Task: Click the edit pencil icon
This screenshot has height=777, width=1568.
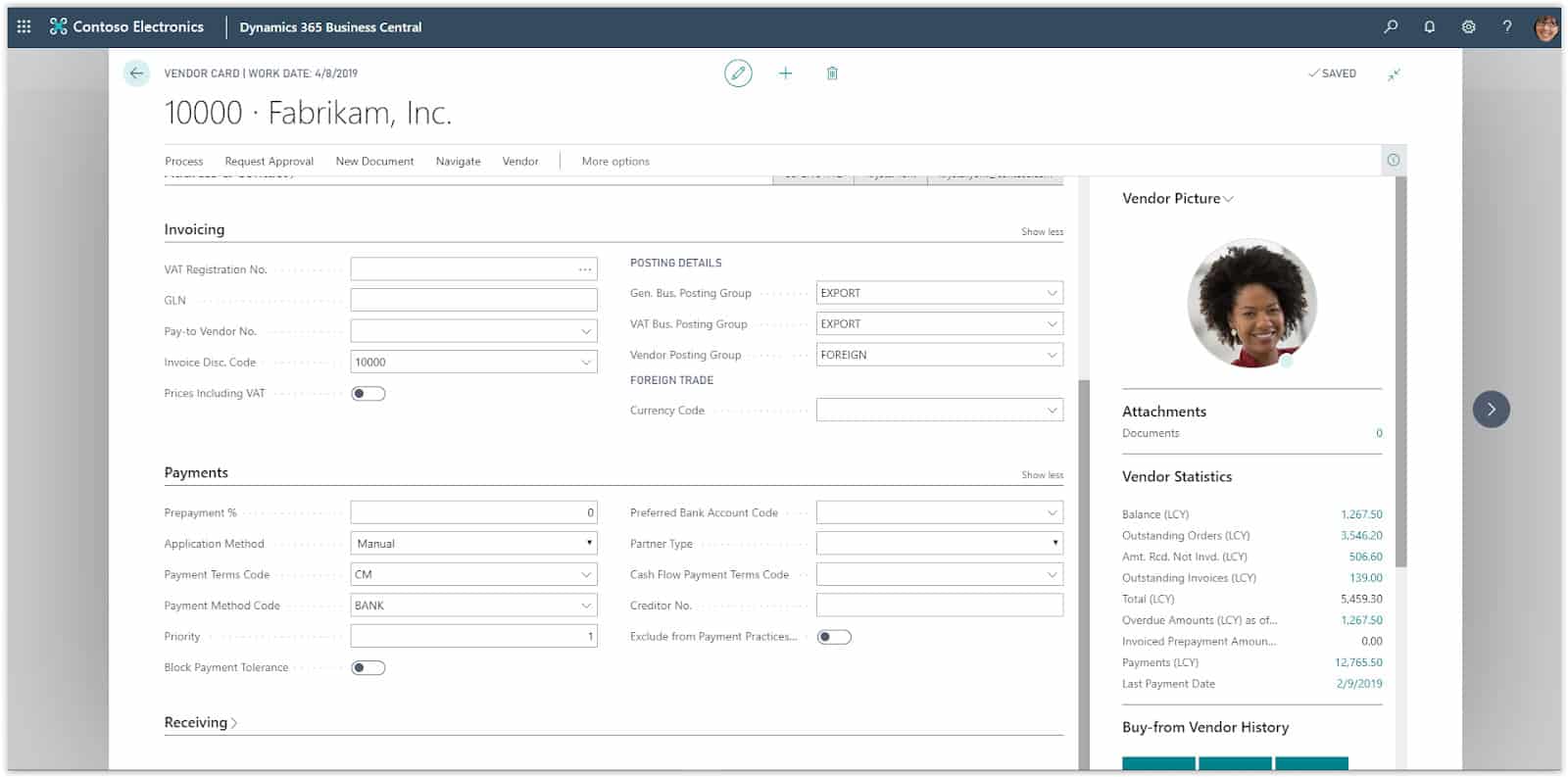Action: pos(738,73)
